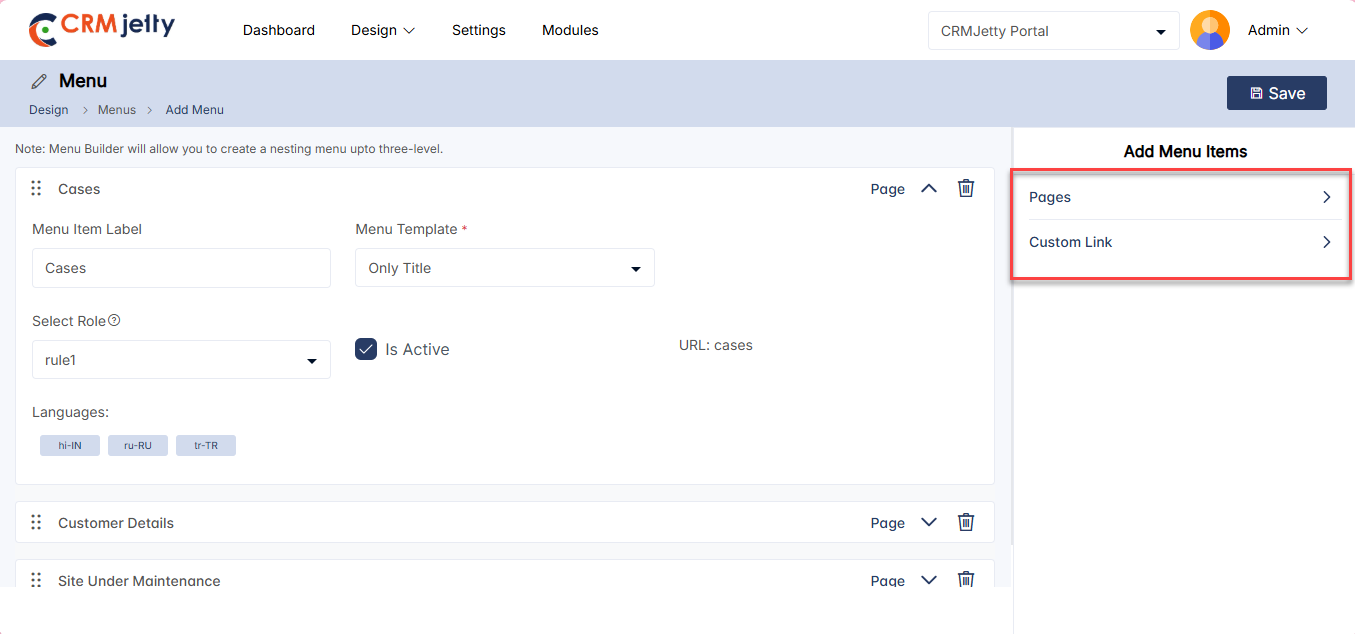The height and width of the screenshot is (634, 1355).
Task: Open the Design menu
Action: coord(382,30)
